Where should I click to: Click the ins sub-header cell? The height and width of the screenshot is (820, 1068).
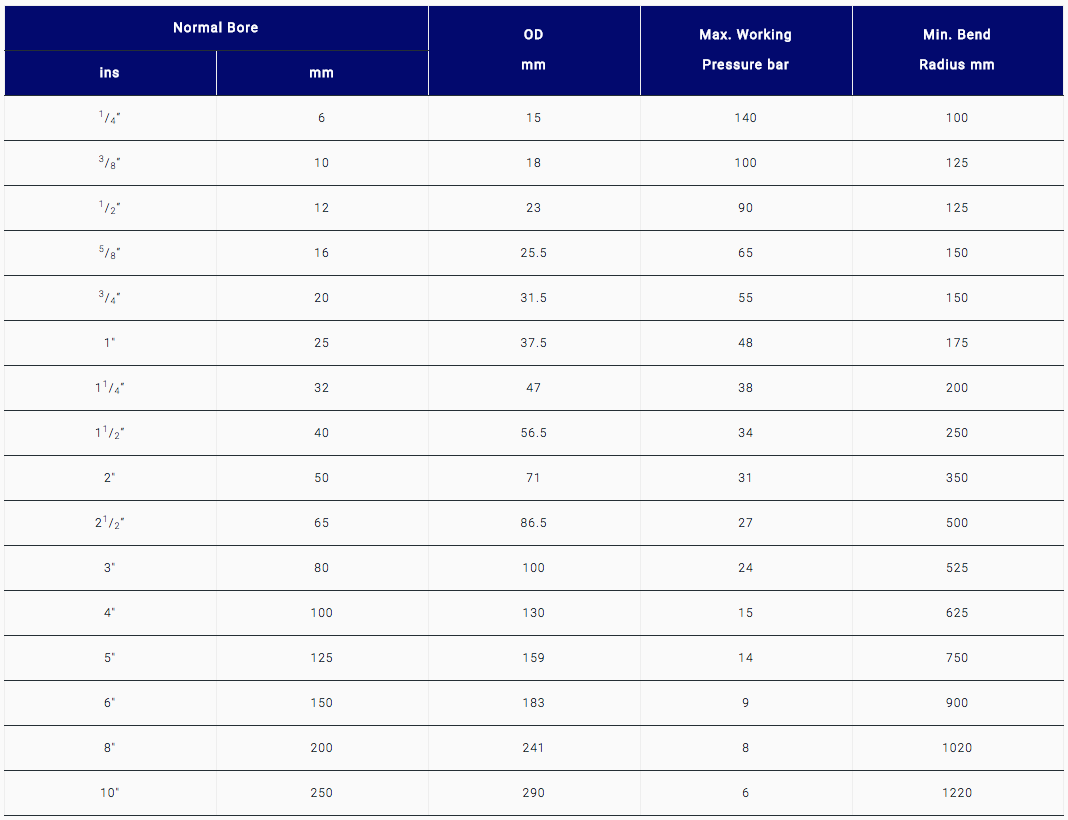[110, 73]
